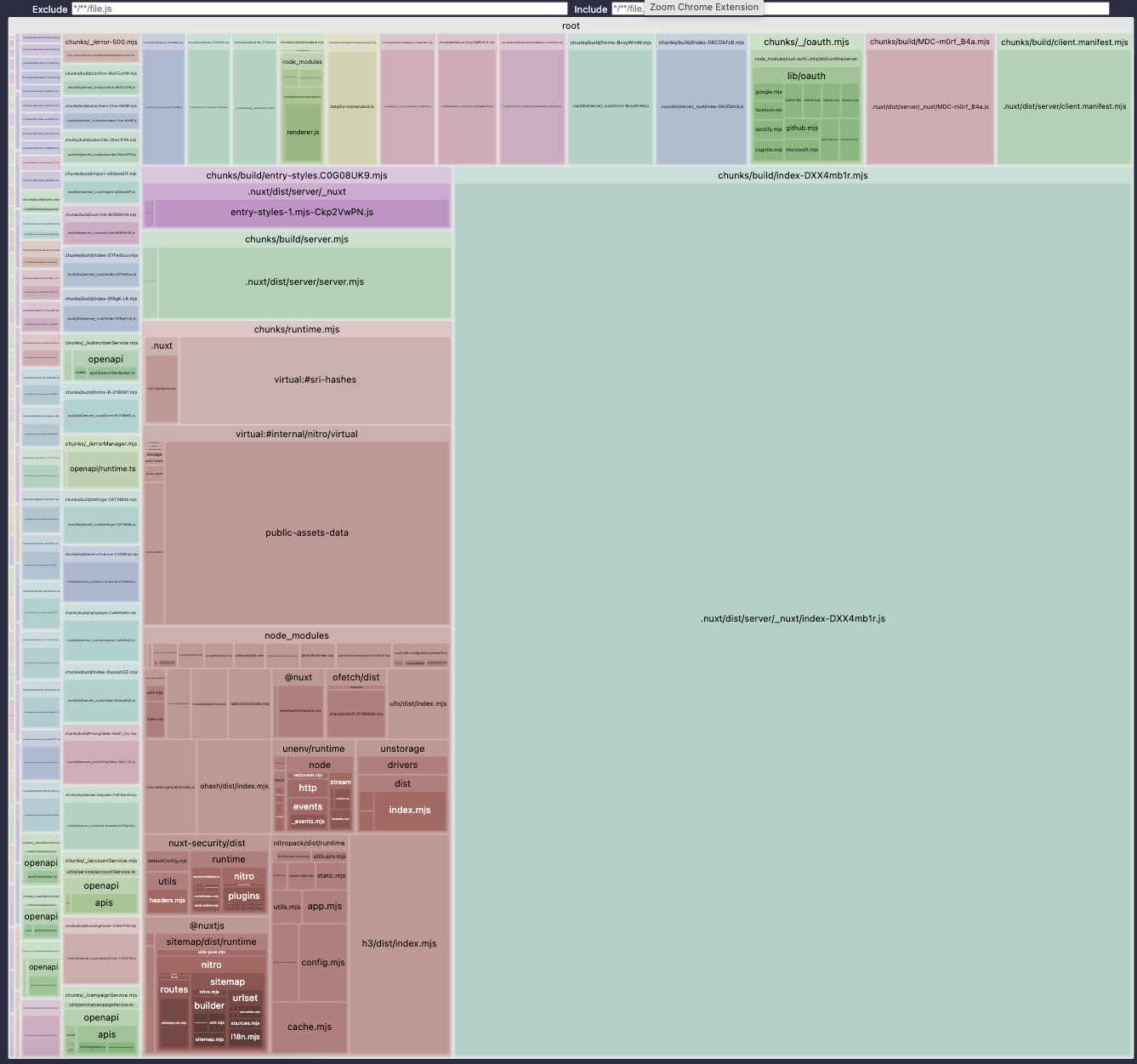Select the chunks/_/campaignService.mjs header
Screen dimensions: 1137x1064
point(101,995)
